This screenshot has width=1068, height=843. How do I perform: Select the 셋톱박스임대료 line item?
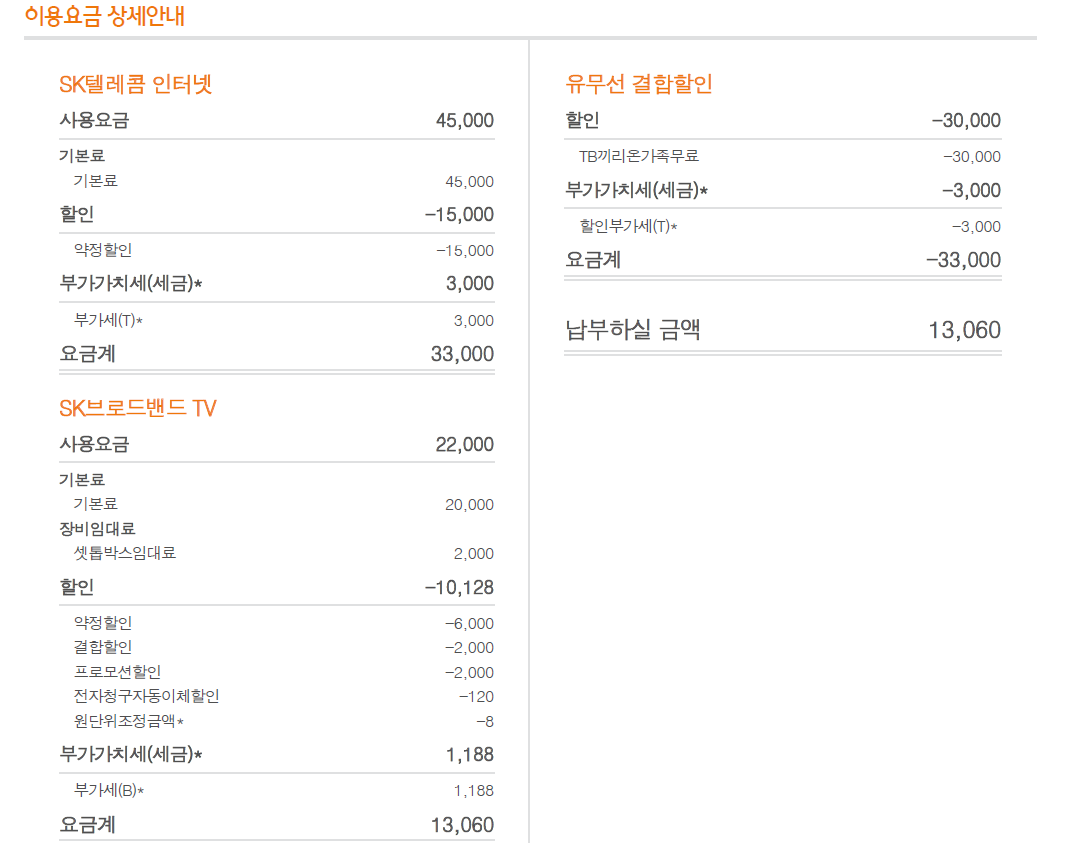tap(125, 553)
